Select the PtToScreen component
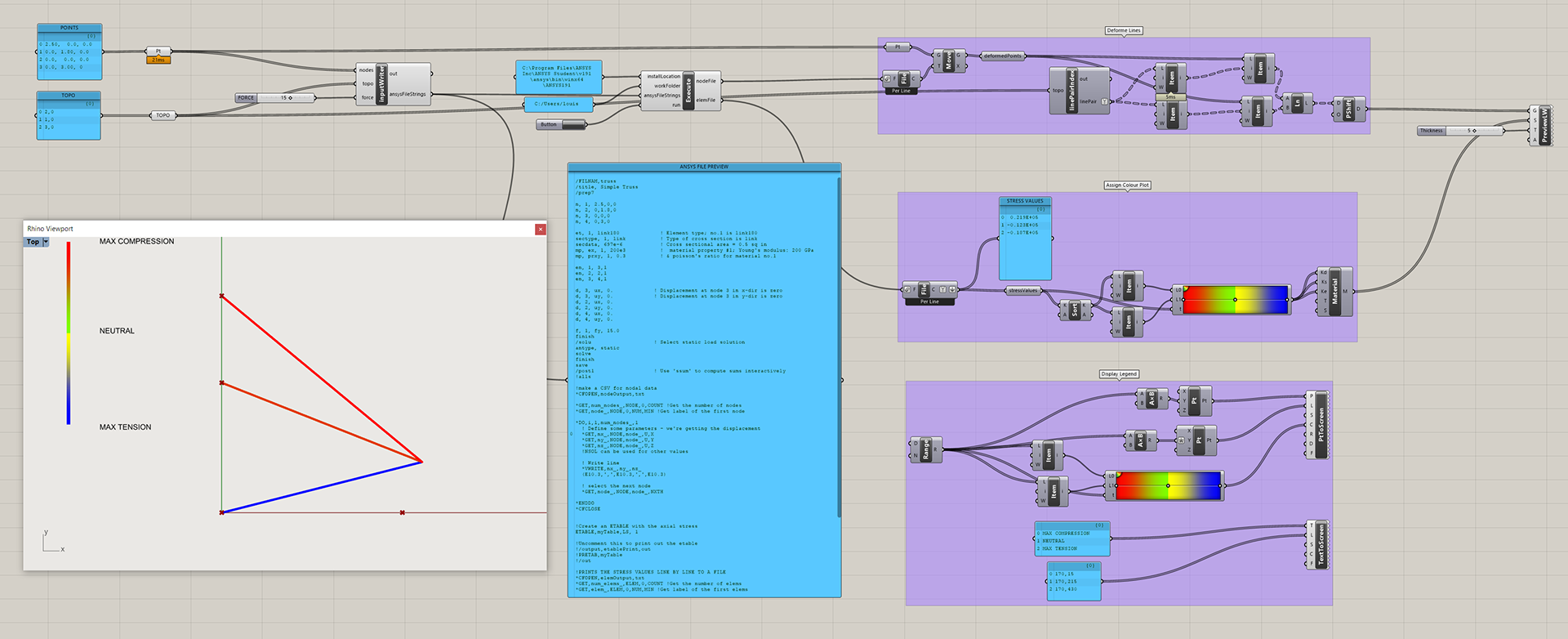The image size is (1568, 639). pyautogui.click(x=1318, y=424)
